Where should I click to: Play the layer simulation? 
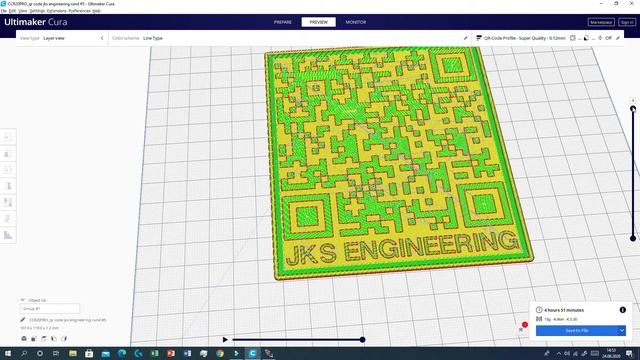(x=225, y=340)
